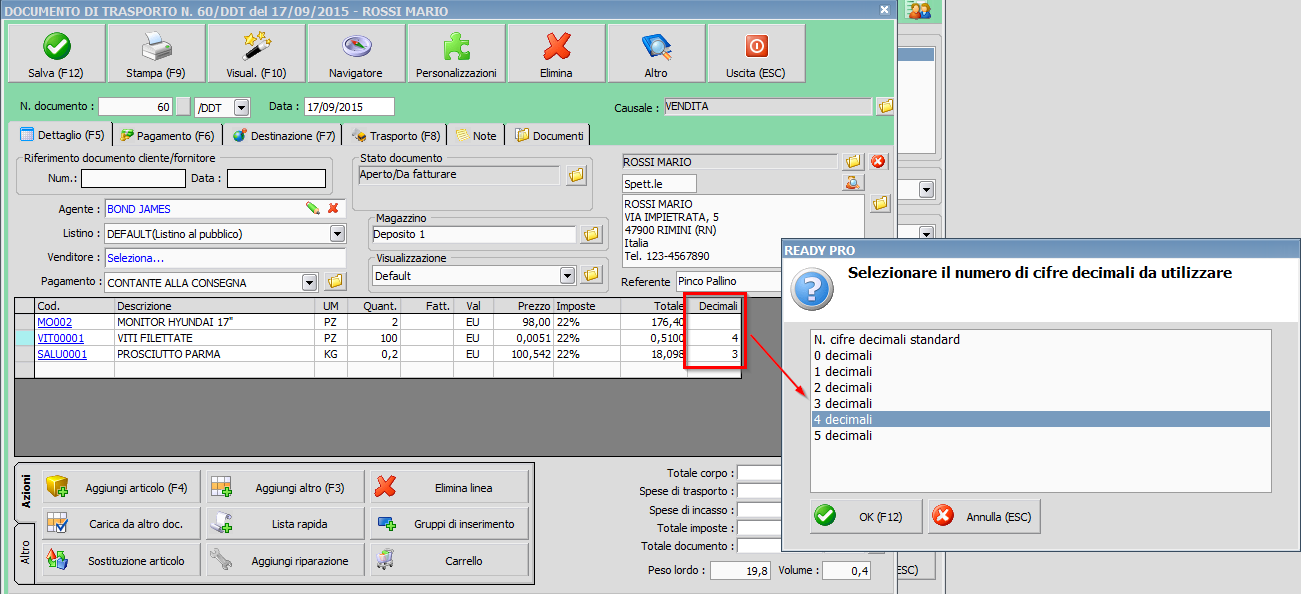
Task: Open folder icon beside Stato documento
Action: 576,175
